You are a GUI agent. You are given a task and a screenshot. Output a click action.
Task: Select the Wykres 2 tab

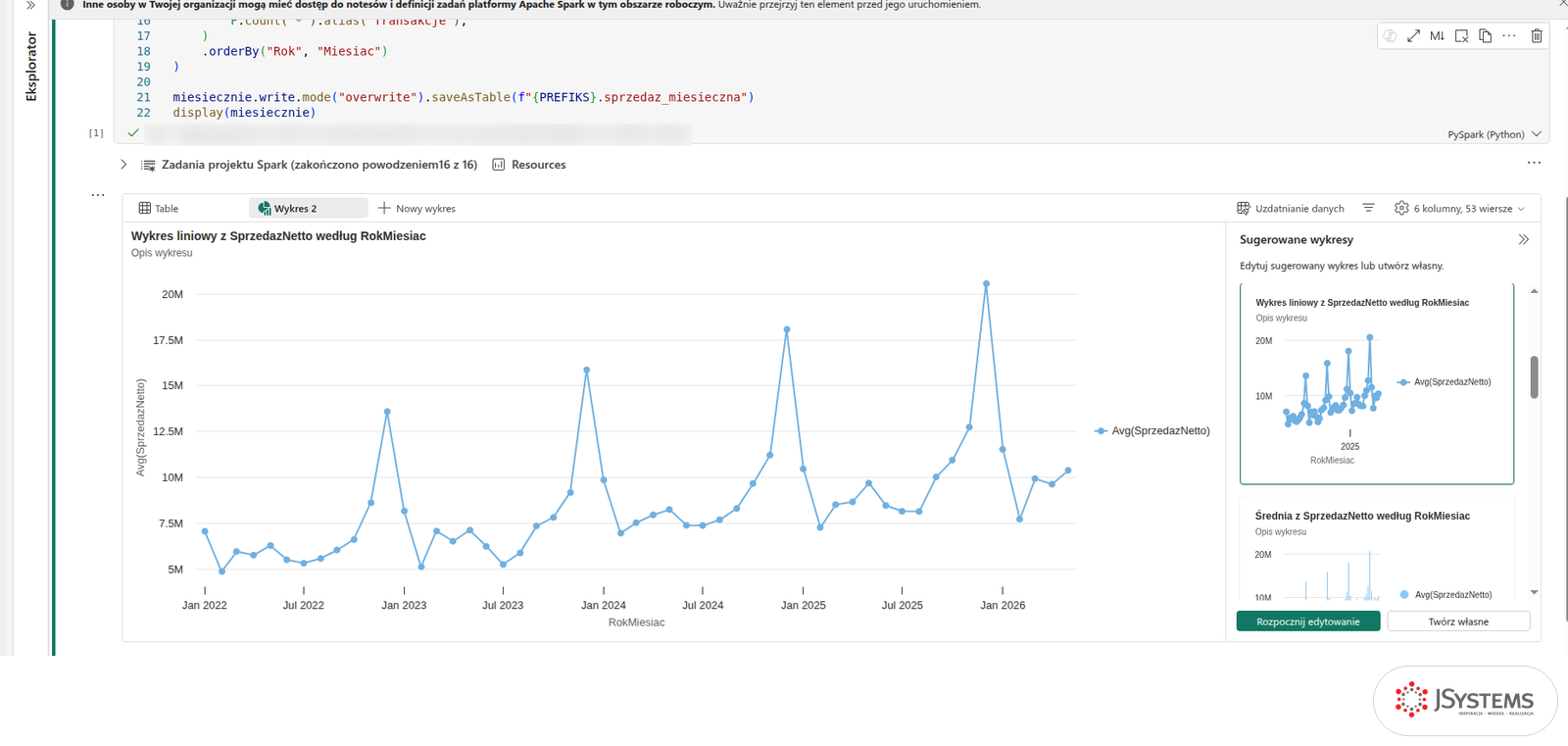308,208
